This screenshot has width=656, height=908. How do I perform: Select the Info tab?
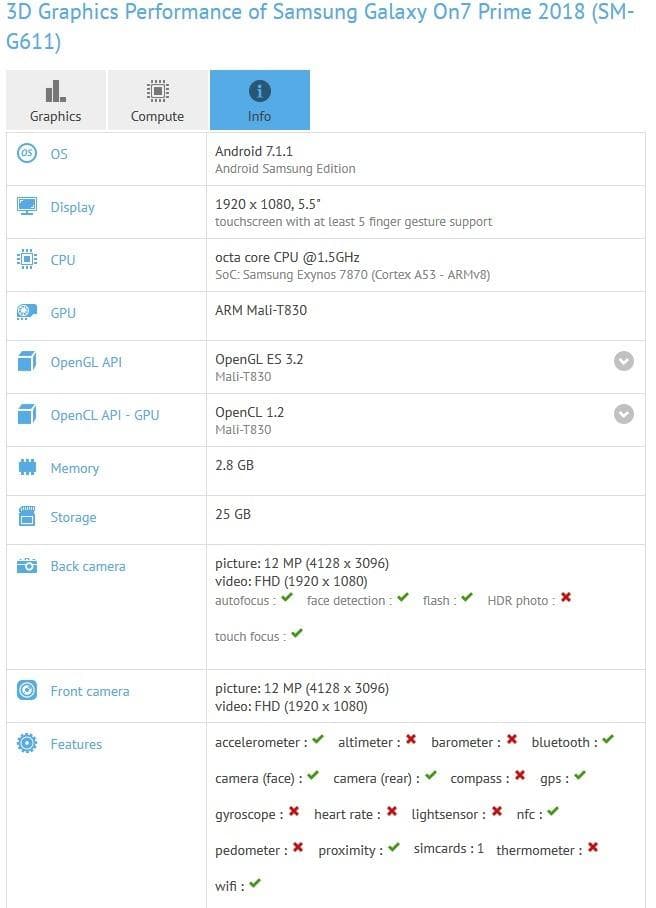click(259, 100)
